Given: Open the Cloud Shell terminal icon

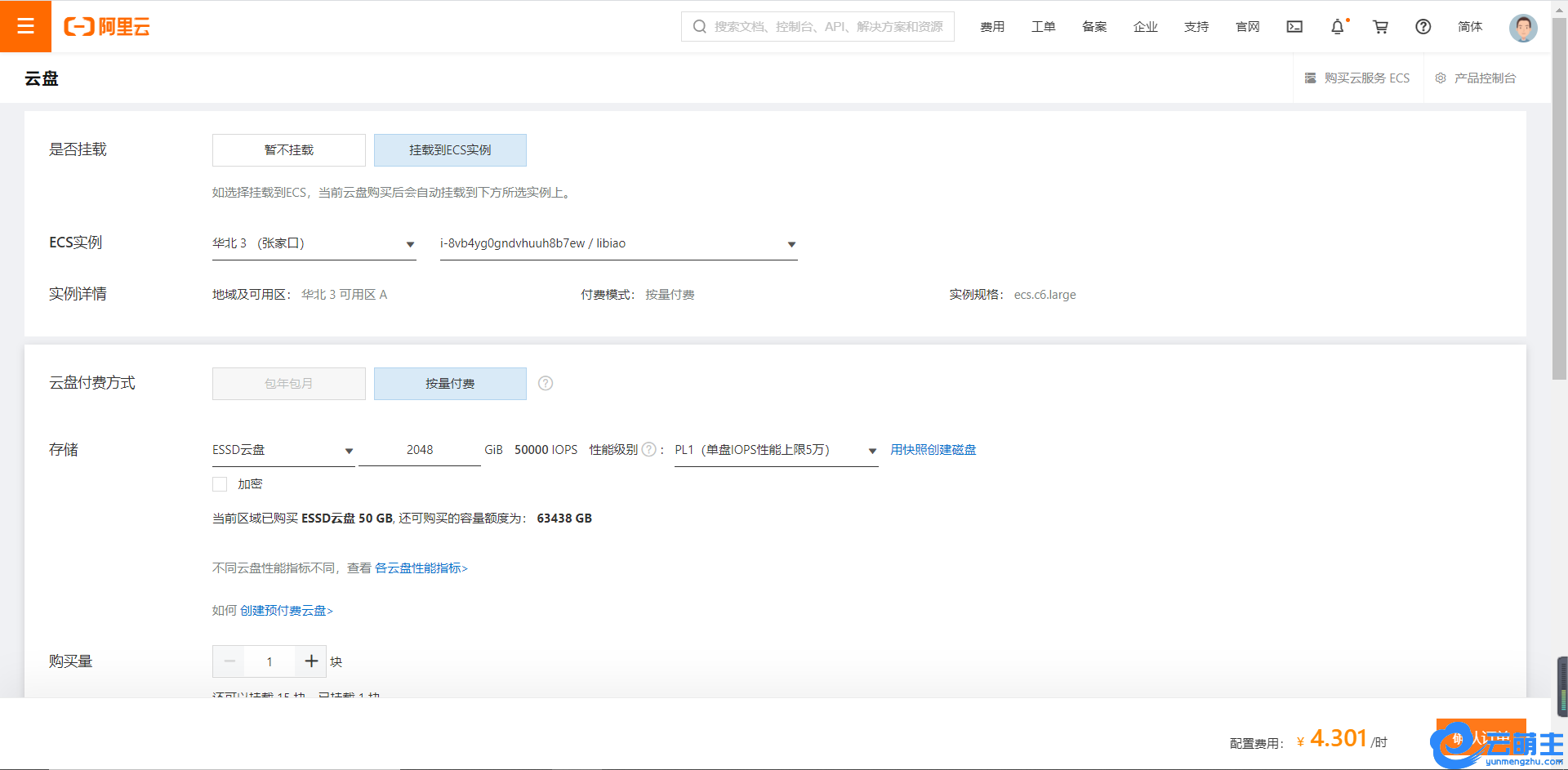Looking at the screenshot, I should point(1294,27).
